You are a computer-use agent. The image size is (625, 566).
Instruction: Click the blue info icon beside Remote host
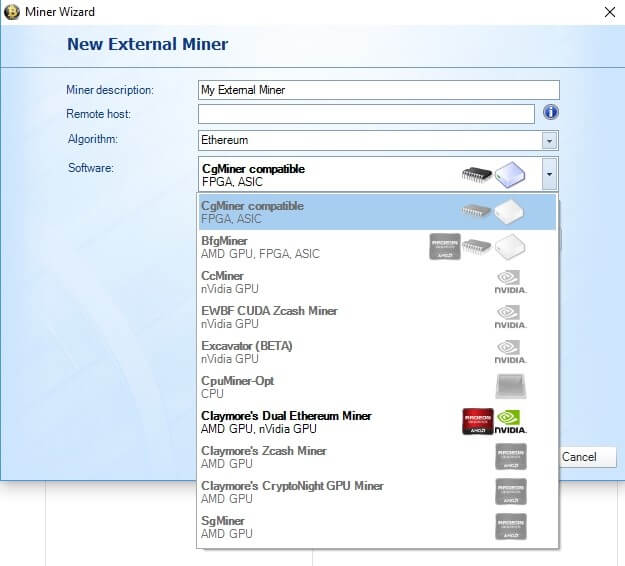(550, 112)
